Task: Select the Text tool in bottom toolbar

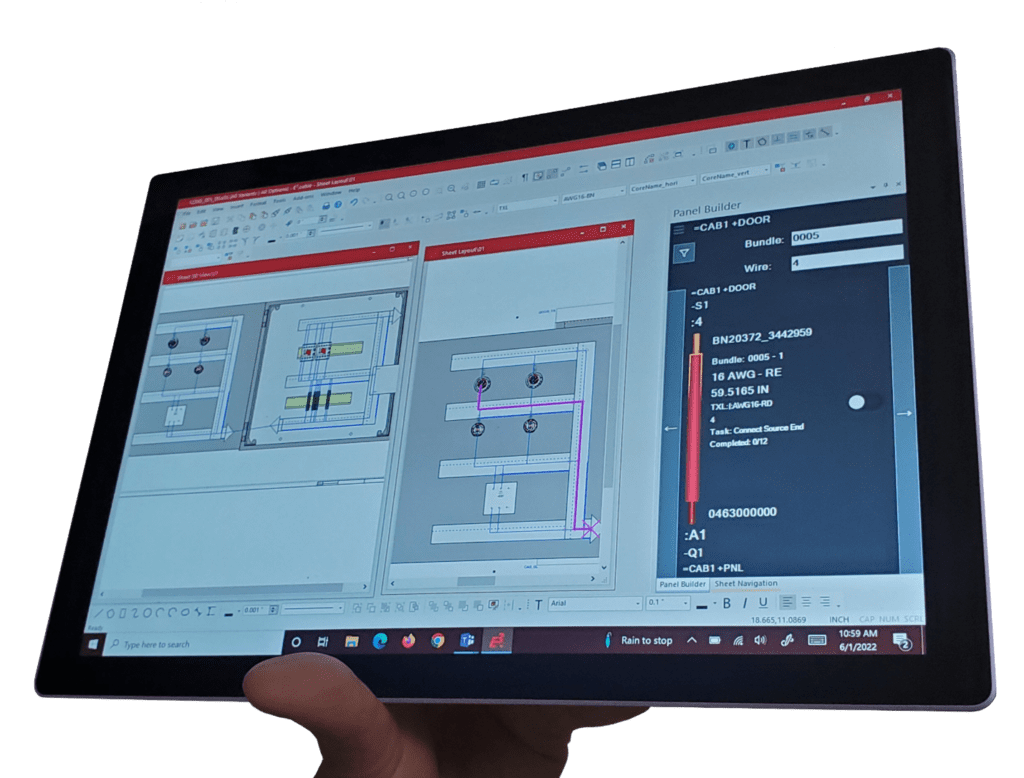Action: [538, 605]
